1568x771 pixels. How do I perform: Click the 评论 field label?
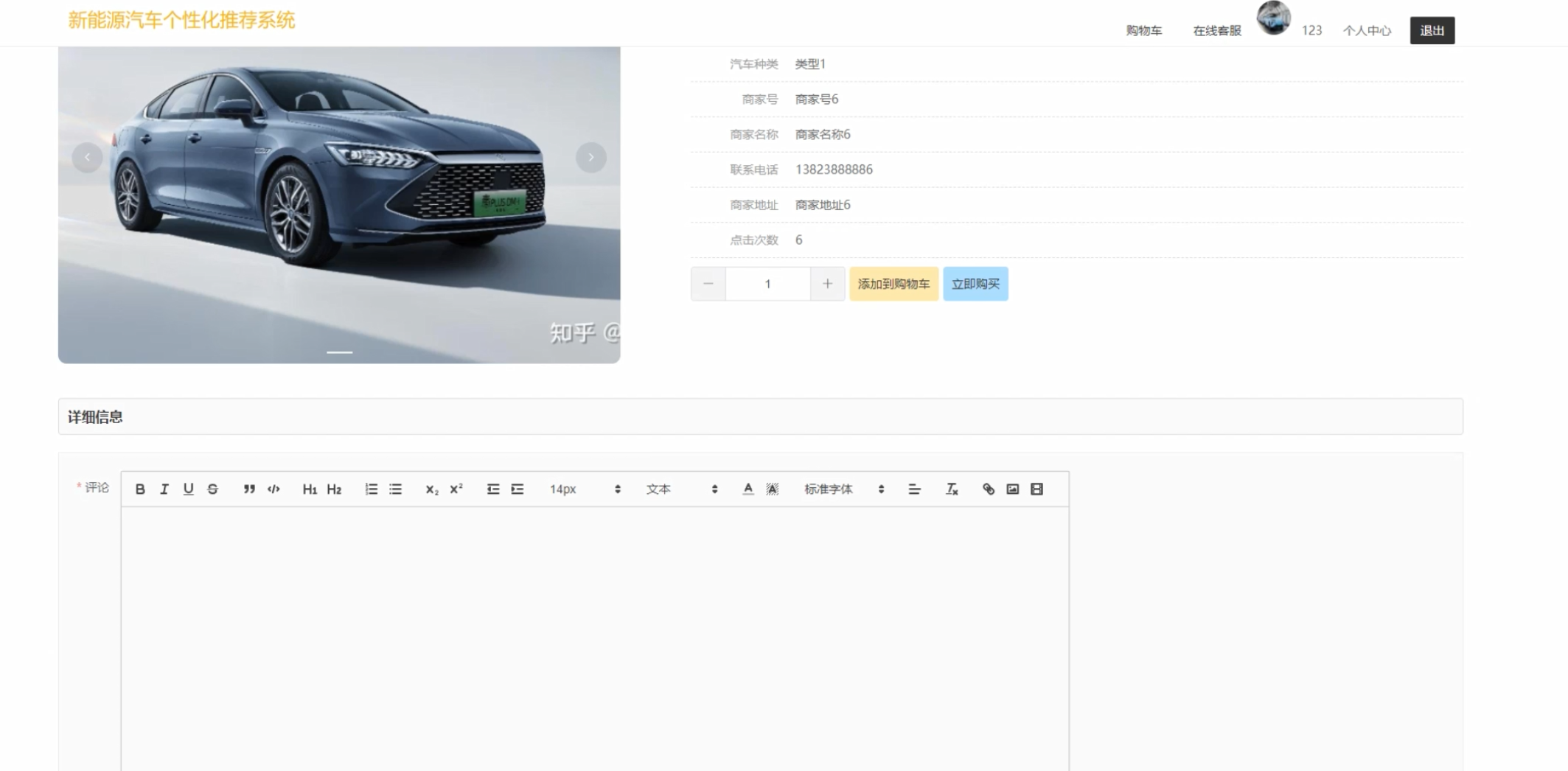click(x=97, y=487)
